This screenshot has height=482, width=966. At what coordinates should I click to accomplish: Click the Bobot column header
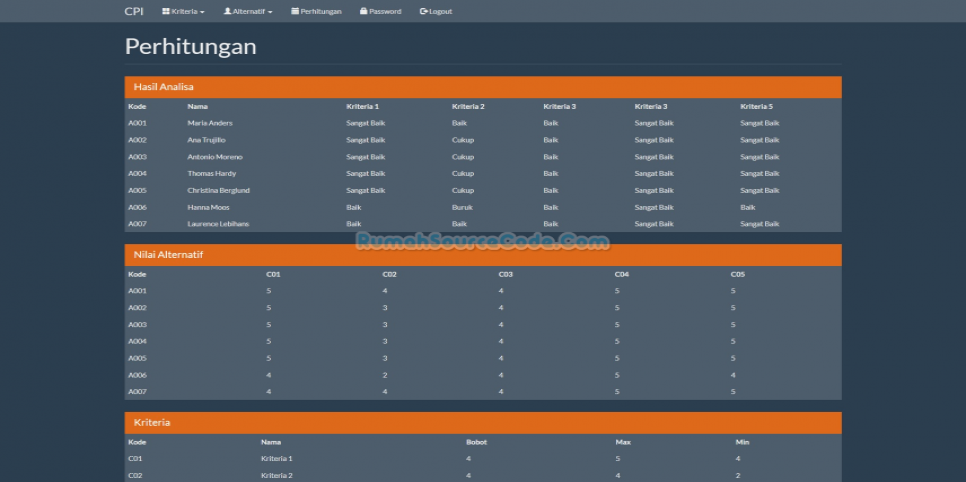[x=476, y=441]
